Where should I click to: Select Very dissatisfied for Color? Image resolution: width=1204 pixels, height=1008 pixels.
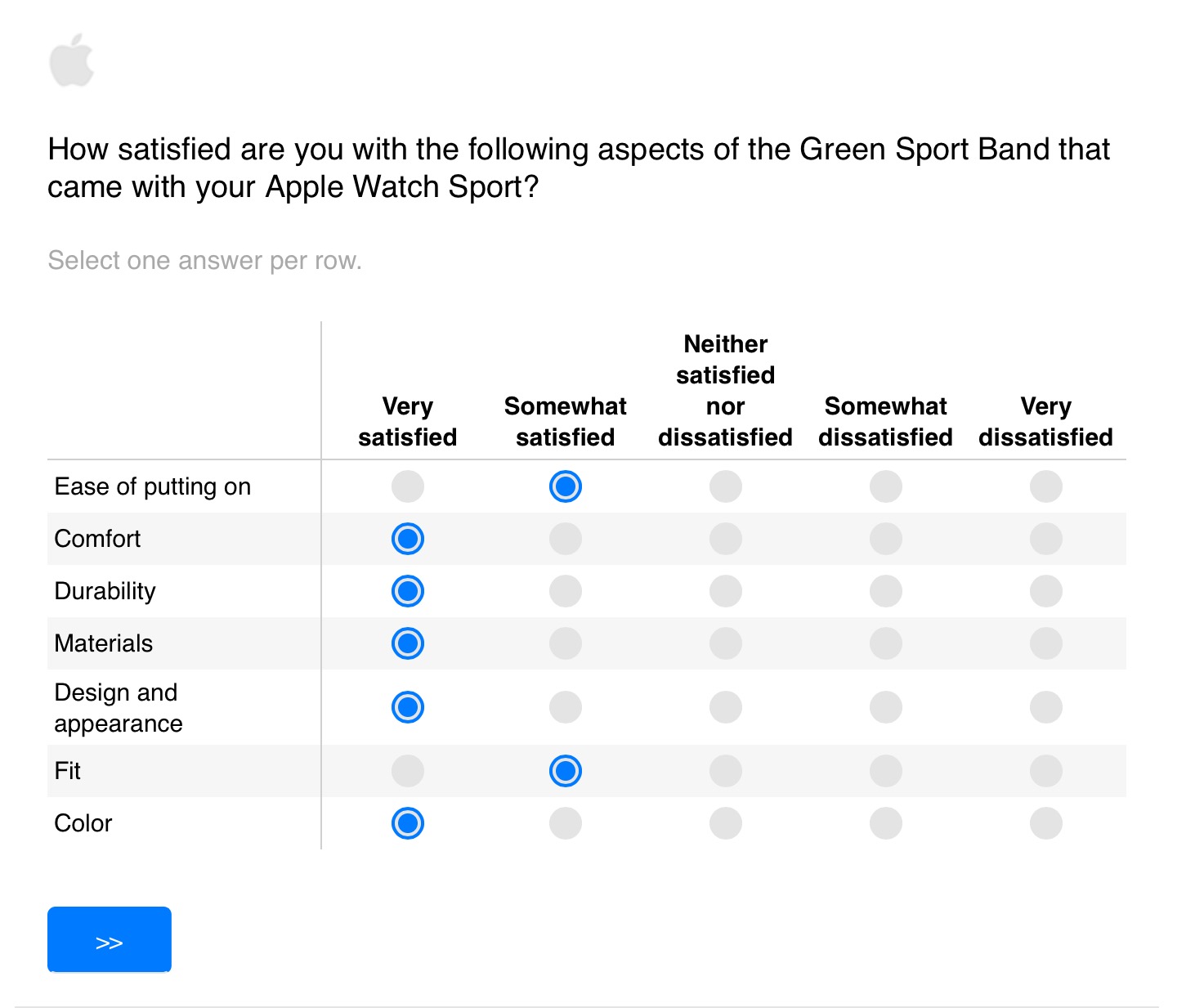(x=1046, y=823)
